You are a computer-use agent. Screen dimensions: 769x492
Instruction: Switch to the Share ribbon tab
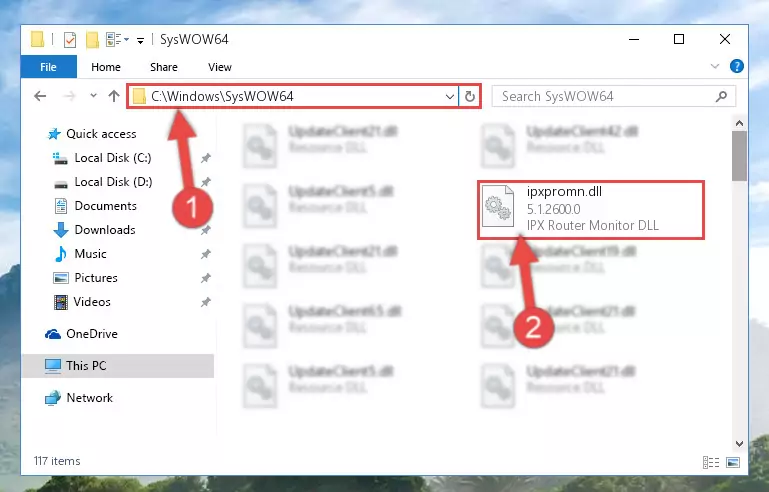pyautogui.click(x=164, y=67)
